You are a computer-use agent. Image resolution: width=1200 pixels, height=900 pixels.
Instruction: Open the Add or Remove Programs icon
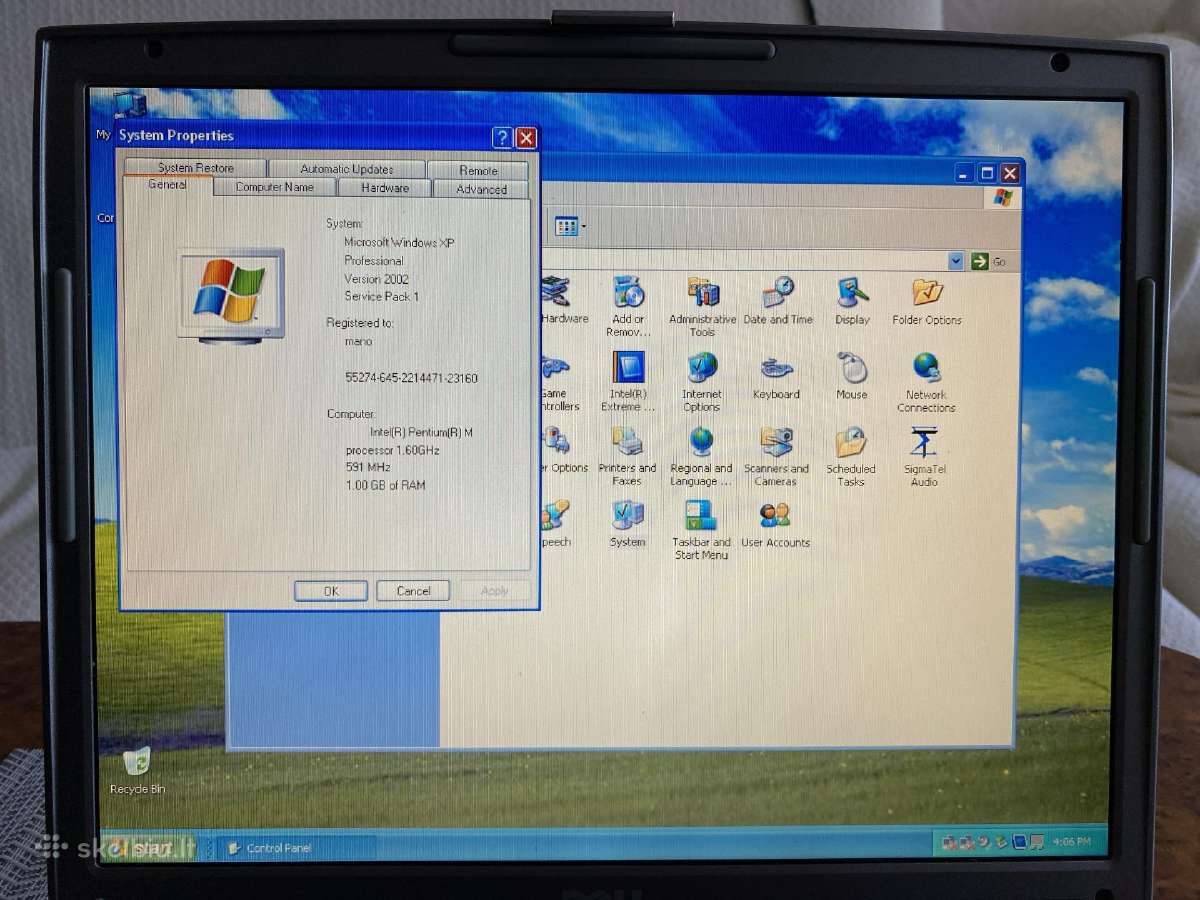tap(627, 305)
